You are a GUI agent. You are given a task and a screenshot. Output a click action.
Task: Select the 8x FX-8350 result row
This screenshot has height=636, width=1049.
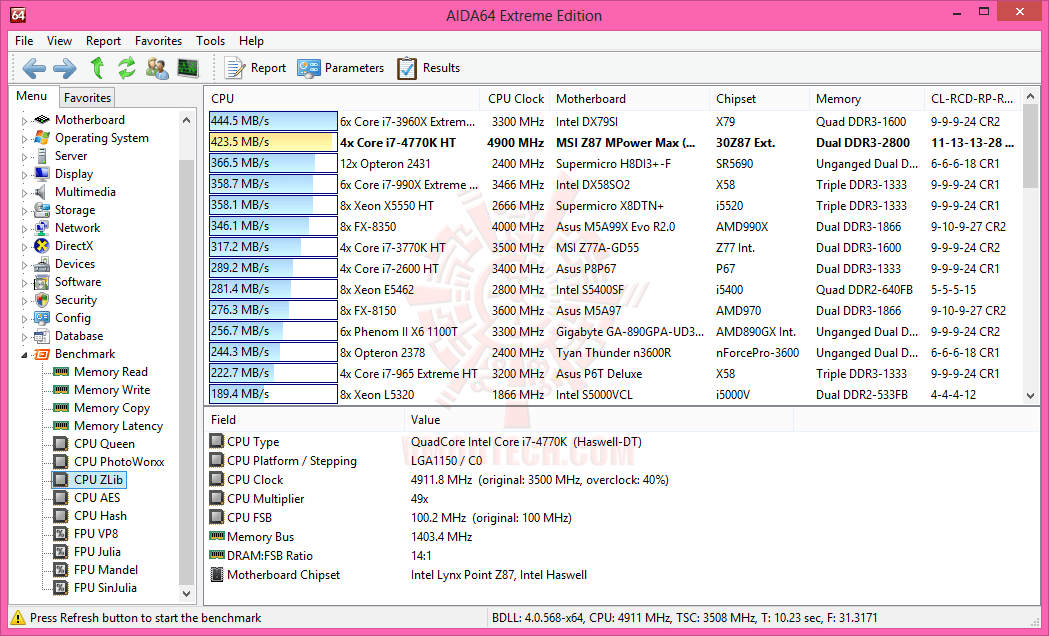coord(614,226)
